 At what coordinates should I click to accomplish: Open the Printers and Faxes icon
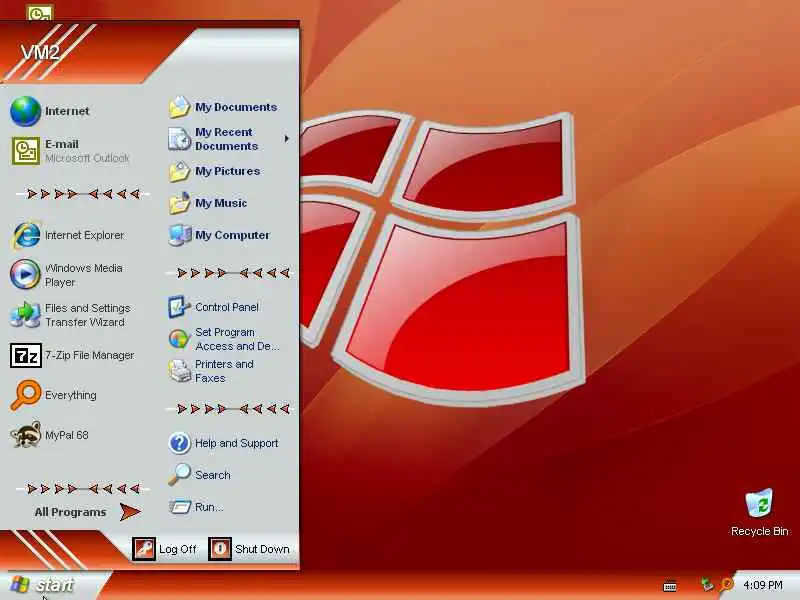point(180,371)
